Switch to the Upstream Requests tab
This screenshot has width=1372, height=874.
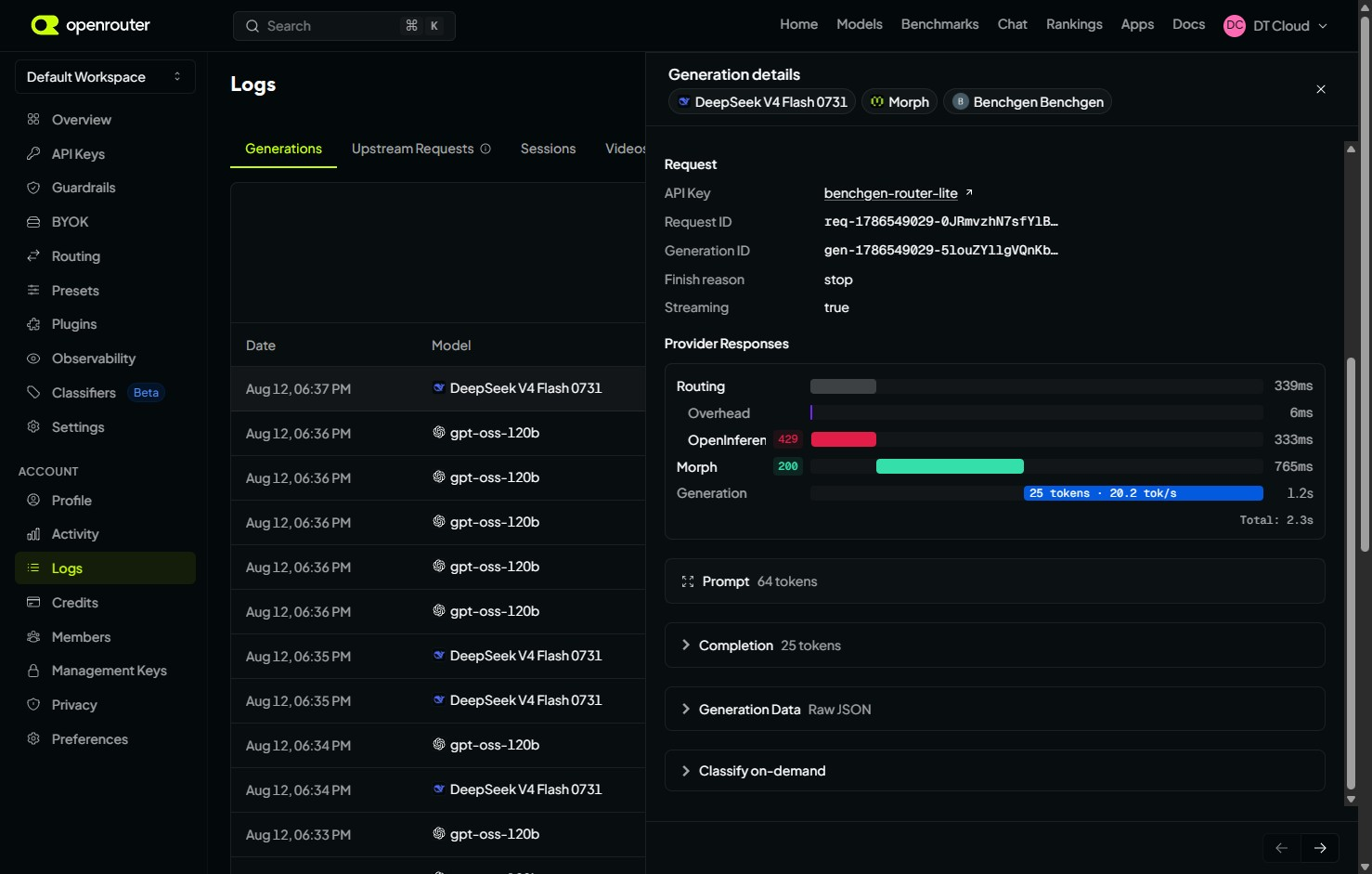pos(412,149)
